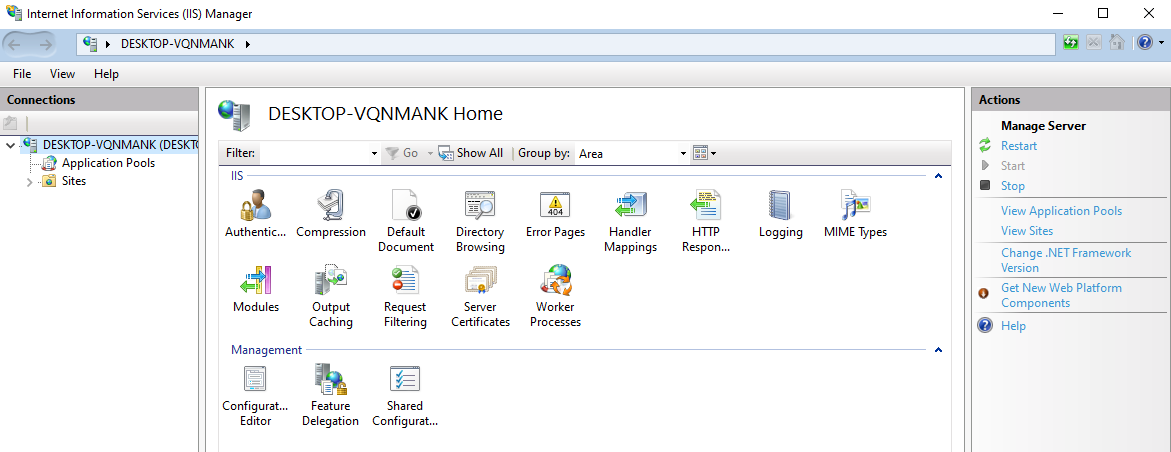1171x452 pixels.
Task: Click the stop loading icon beside refresh
Action: click(1094, 43)
